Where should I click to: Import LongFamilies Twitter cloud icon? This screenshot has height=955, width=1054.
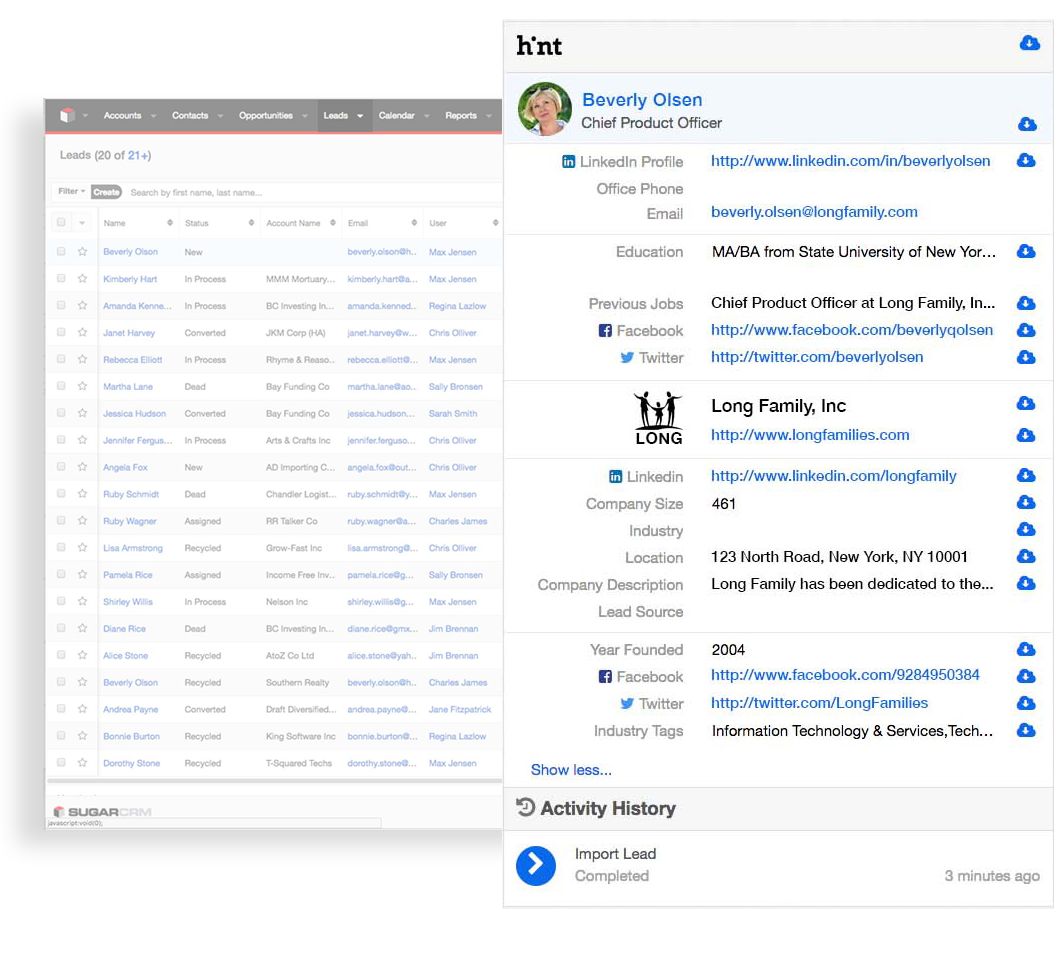point(1026,703)
